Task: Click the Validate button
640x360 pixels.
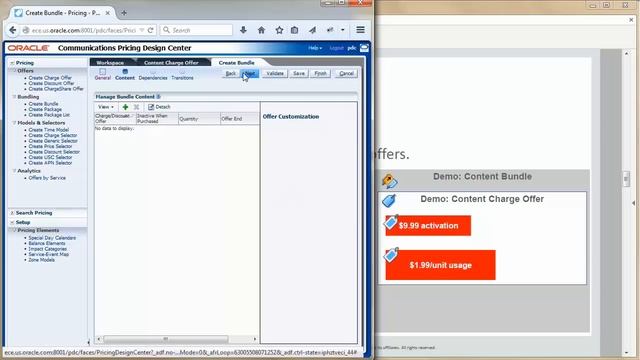Action: pyautogui.click(x=275, y=73)
